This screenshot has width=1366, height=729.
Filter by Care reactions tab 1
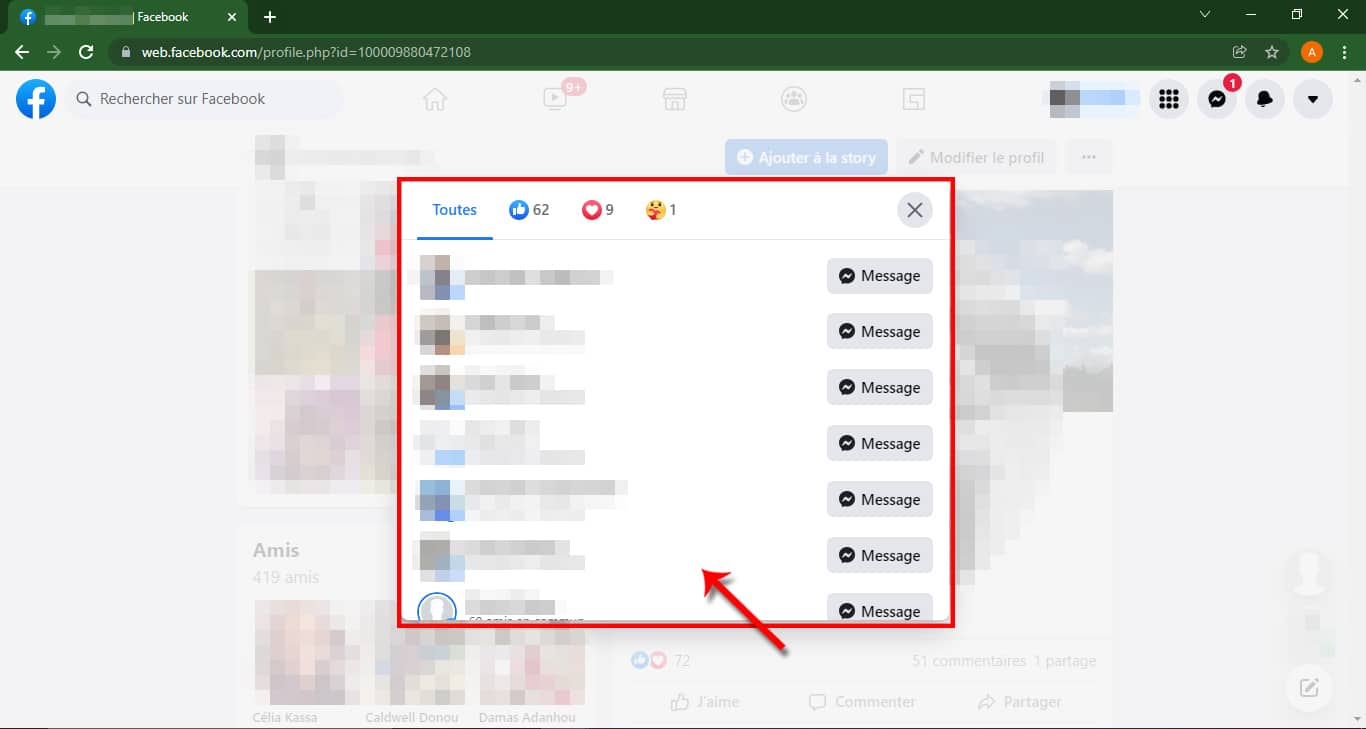coord(662,210)
